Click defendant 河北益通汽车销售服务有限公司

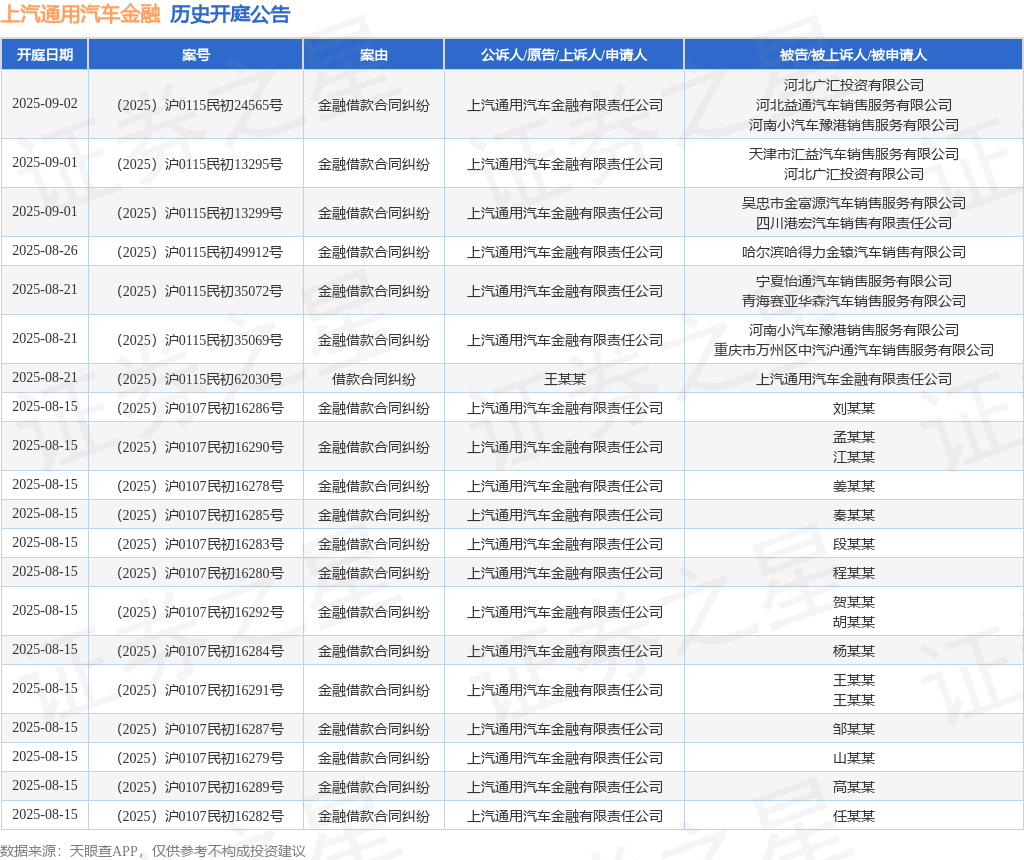[854, 105]
